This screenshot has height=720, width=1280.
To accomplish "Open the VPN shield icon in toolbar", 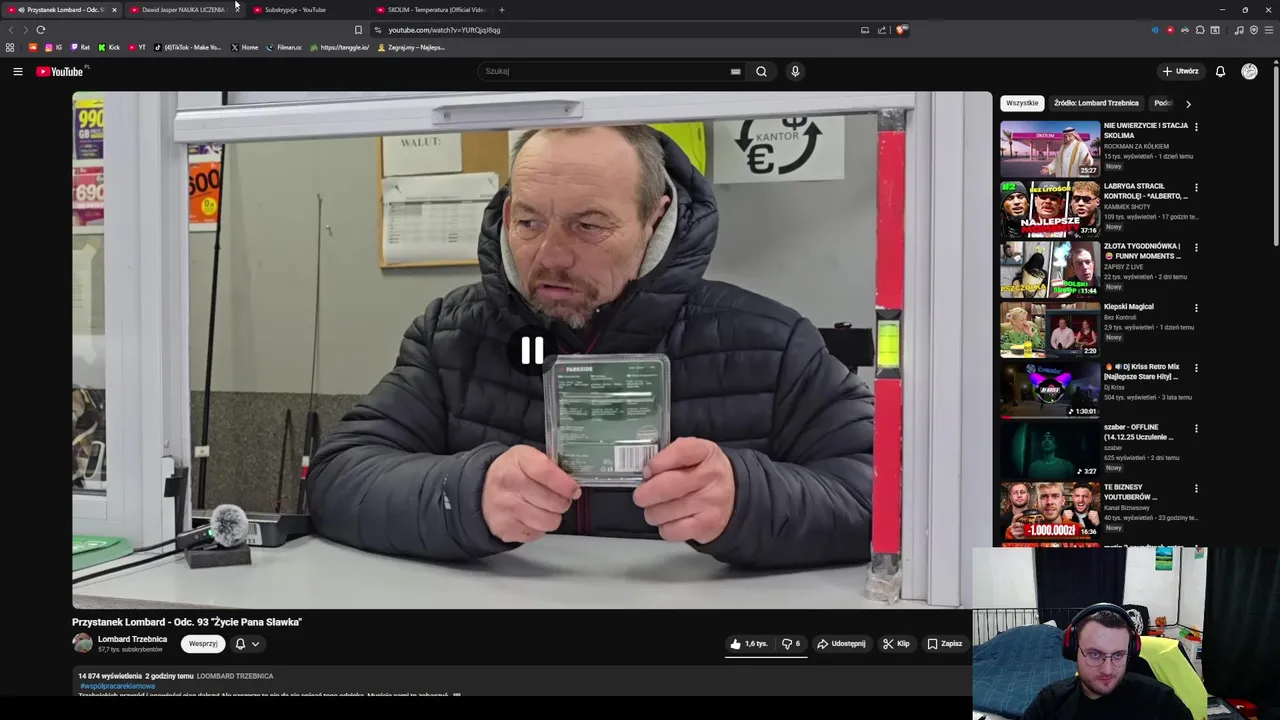I will click(x=1254, y=30).
